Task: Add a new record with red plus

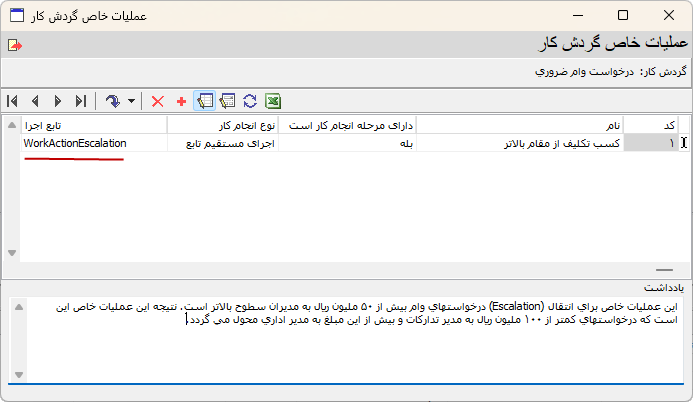Action: point(181,101)
